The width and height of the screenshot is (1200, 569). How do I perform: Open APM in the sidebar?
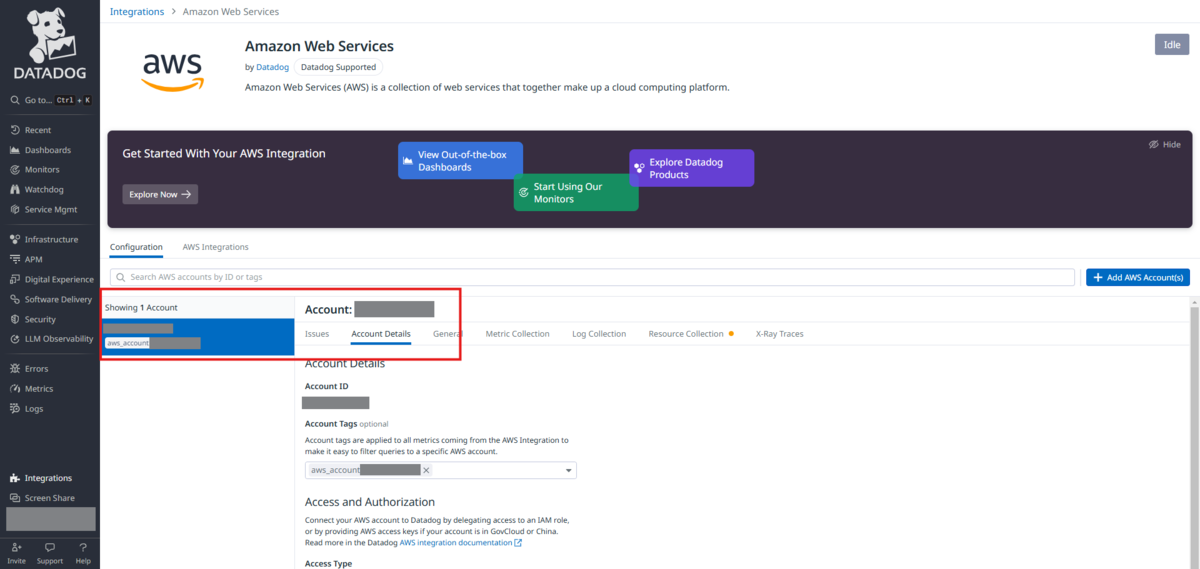coord(26,259)
